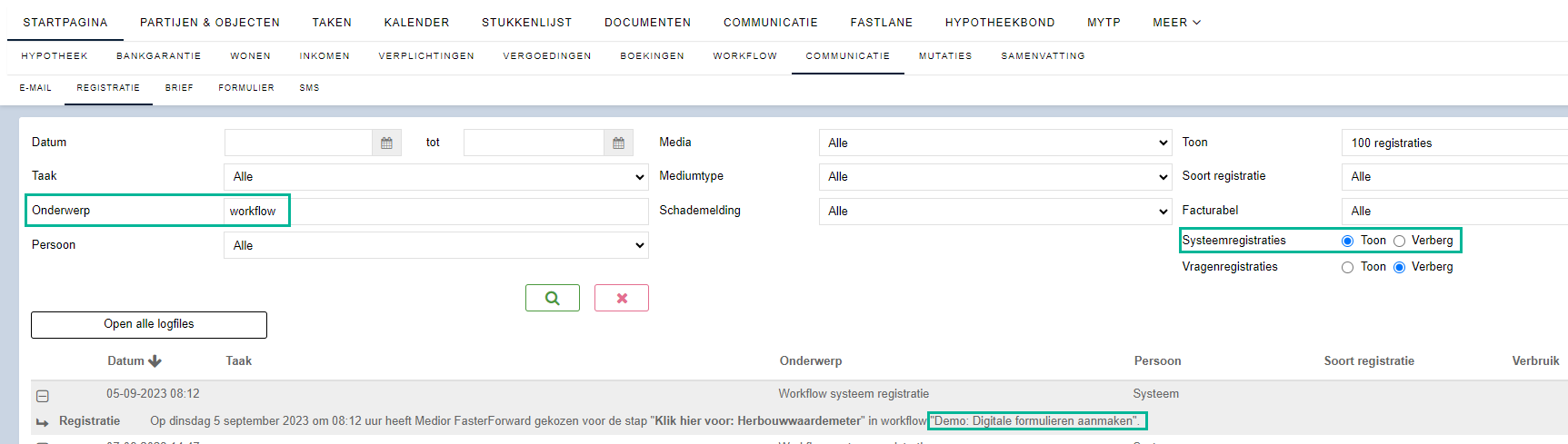Open the start date calendar picker
Image resolution: width=1568 pixels, height=444 pixels.
tap(386, 143)
